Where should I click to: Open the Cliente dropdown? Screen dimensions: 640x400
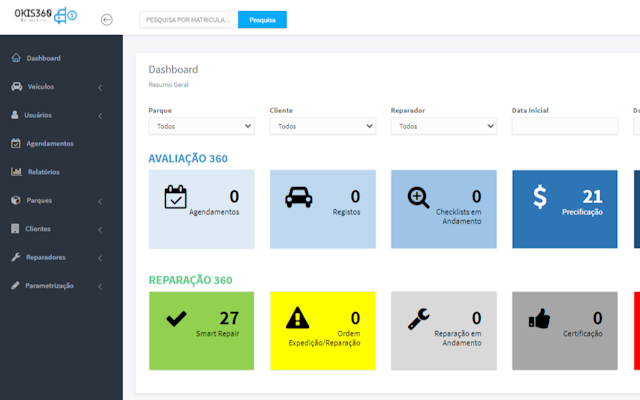[322, 127]
